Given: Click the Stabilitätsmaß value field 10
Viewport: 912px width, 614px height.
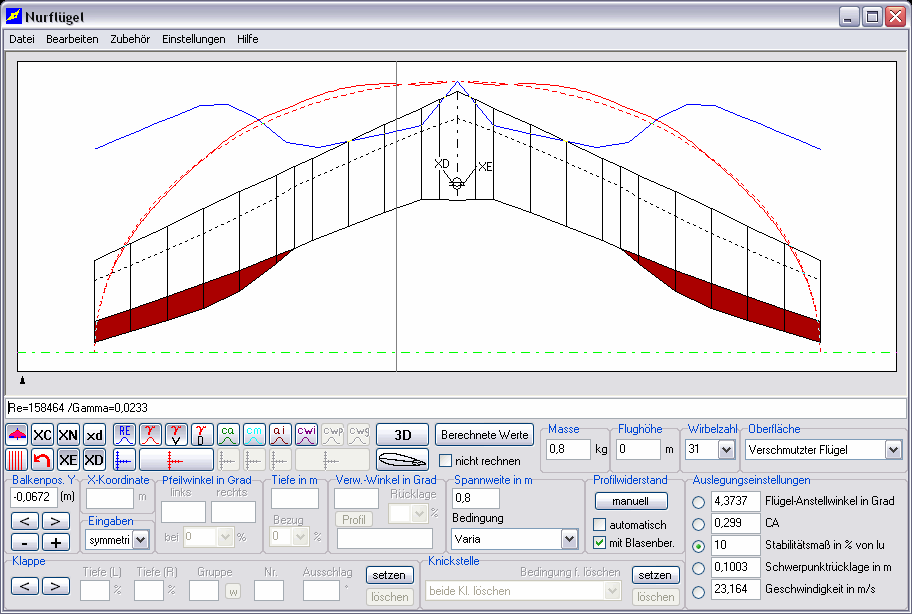Looking at the screenshot, I should click(x=736, y=545).
